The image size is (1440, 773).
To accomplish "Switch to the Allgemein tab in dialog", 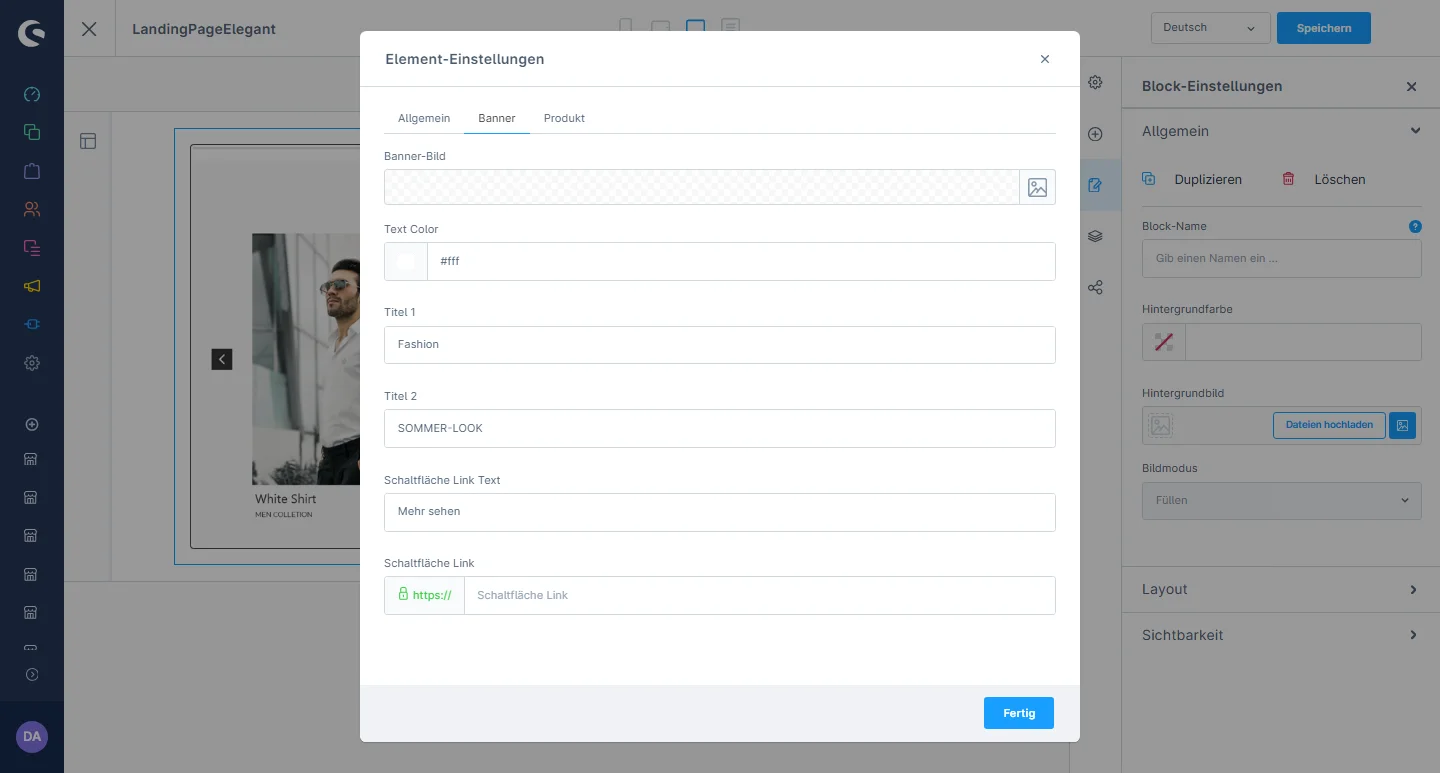I will click(x=424, y=118).
